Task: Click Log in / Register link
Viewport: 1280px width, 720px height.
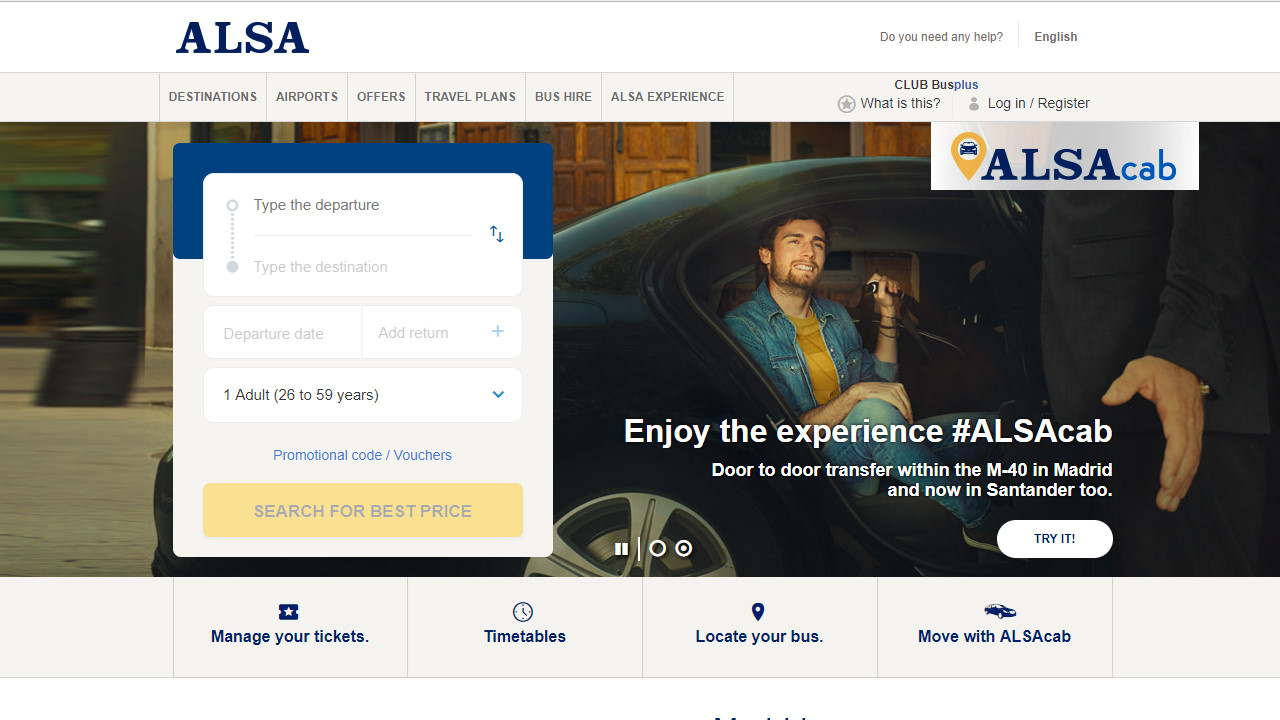Action: tap(1038, 103)
